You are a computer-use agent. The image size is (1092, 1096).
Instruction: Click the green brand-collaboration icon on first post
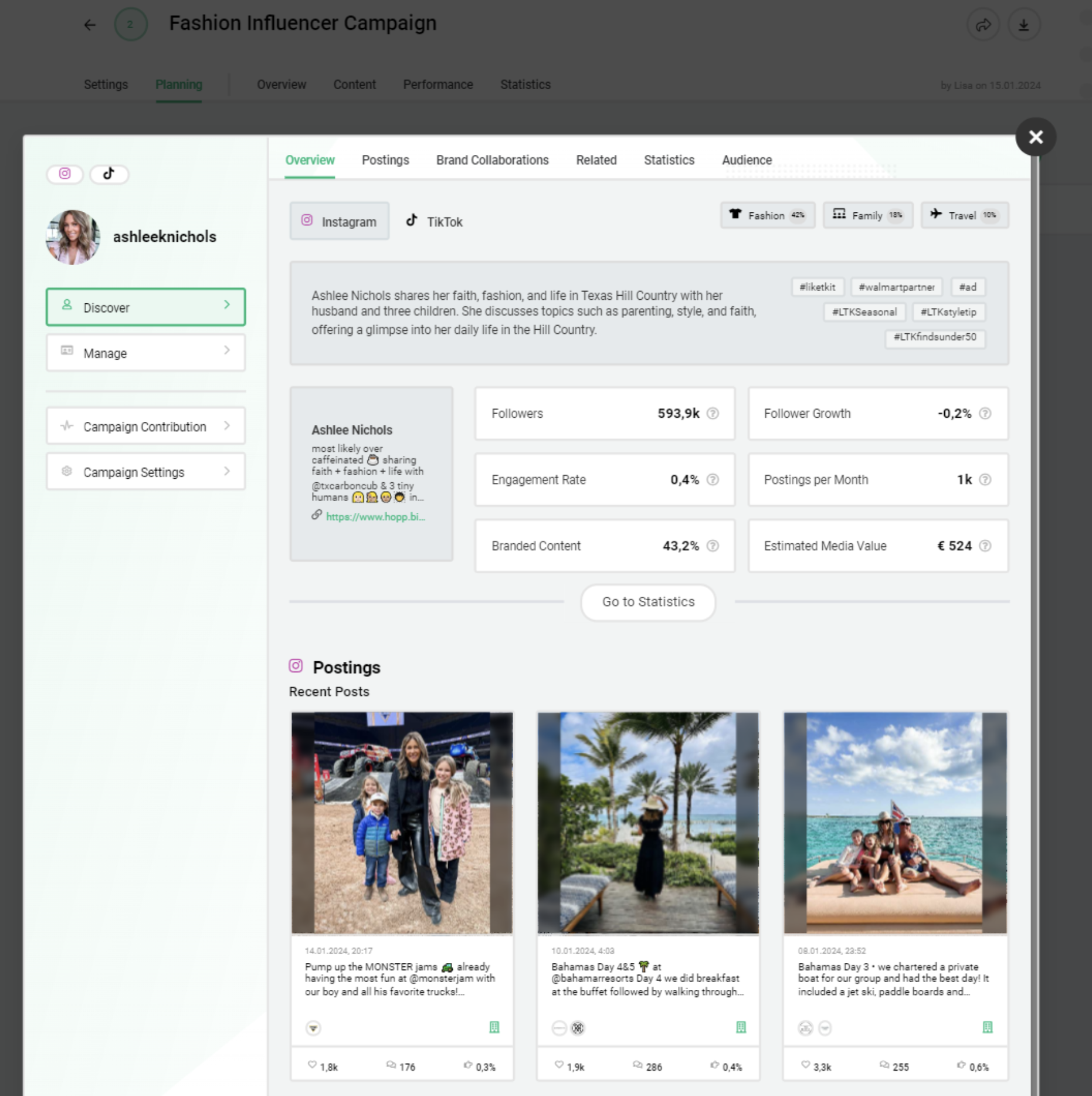494,1028
